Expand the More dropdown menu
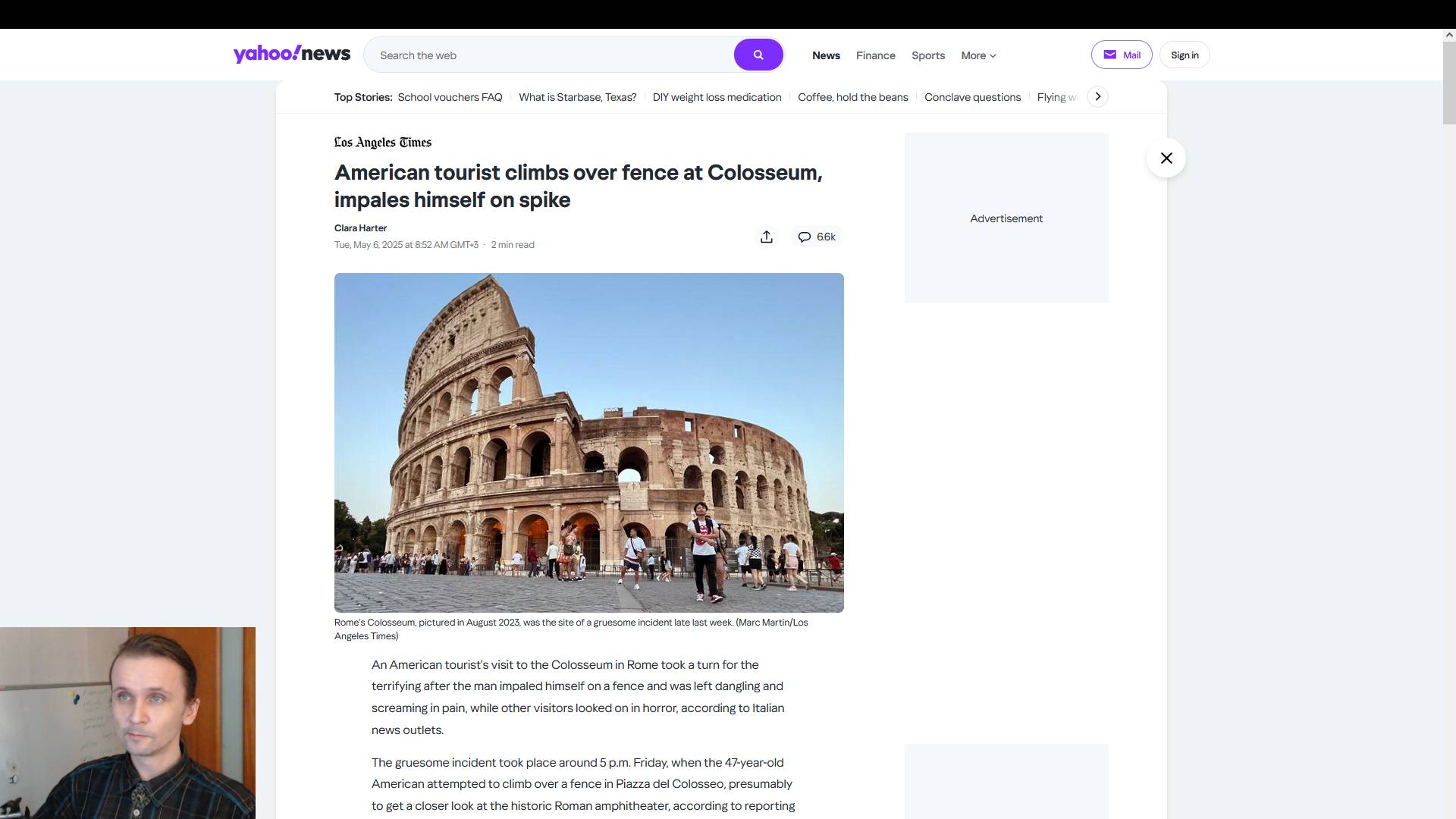Image resolution: width=1456 pixels, height=819 pixels. click(x=978, y=55)
